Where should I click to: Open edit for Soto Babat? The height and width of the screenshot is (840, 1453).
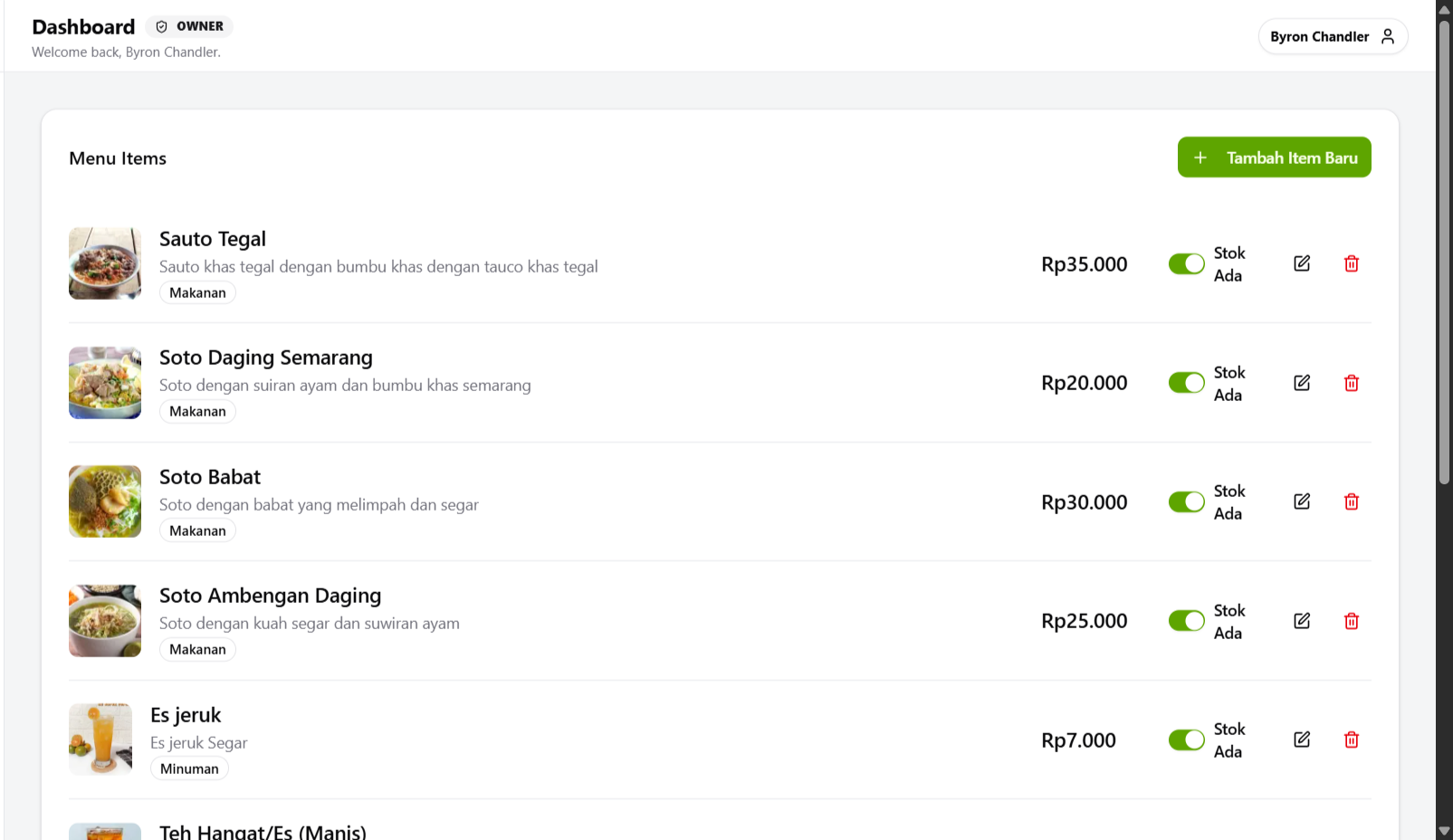(x=1302, y=501)
